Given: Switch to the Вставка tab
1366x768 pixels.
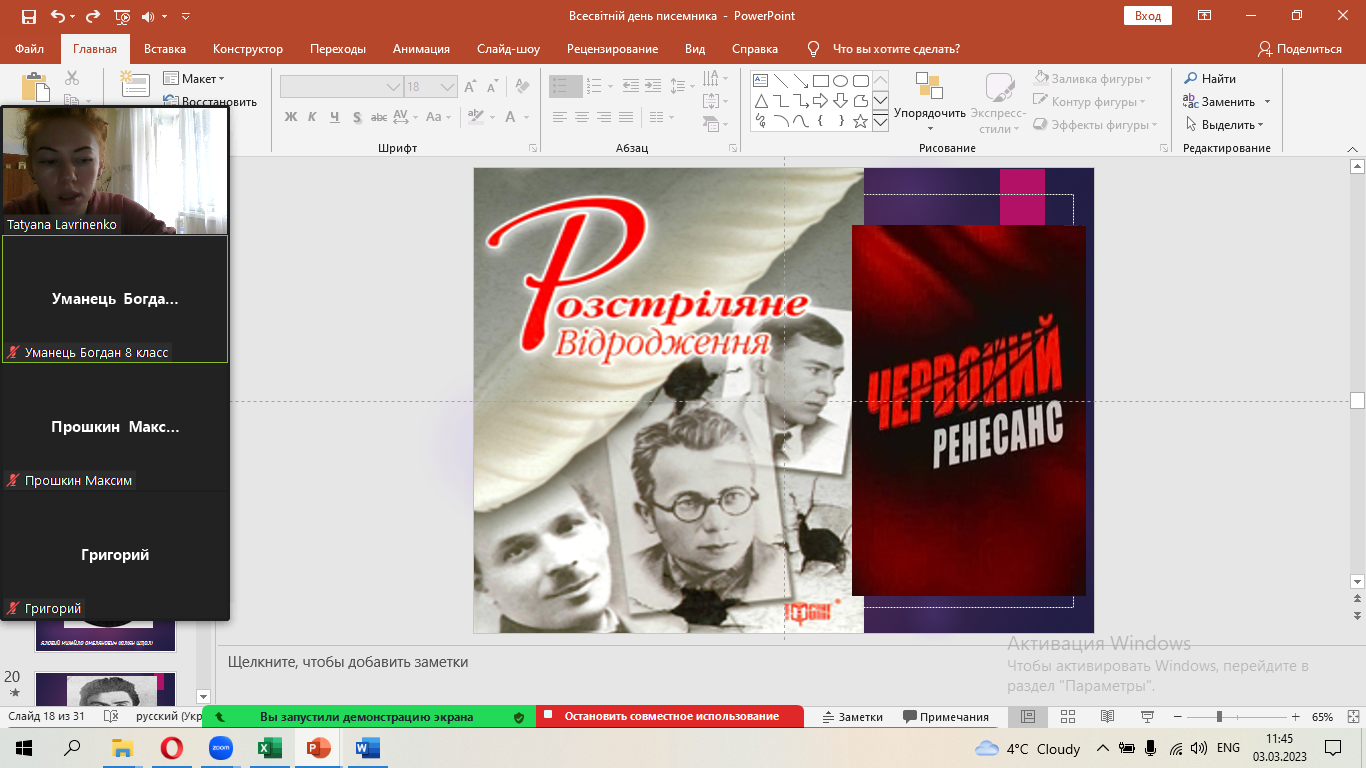Looking at the screenshot, I should [165, 49].
